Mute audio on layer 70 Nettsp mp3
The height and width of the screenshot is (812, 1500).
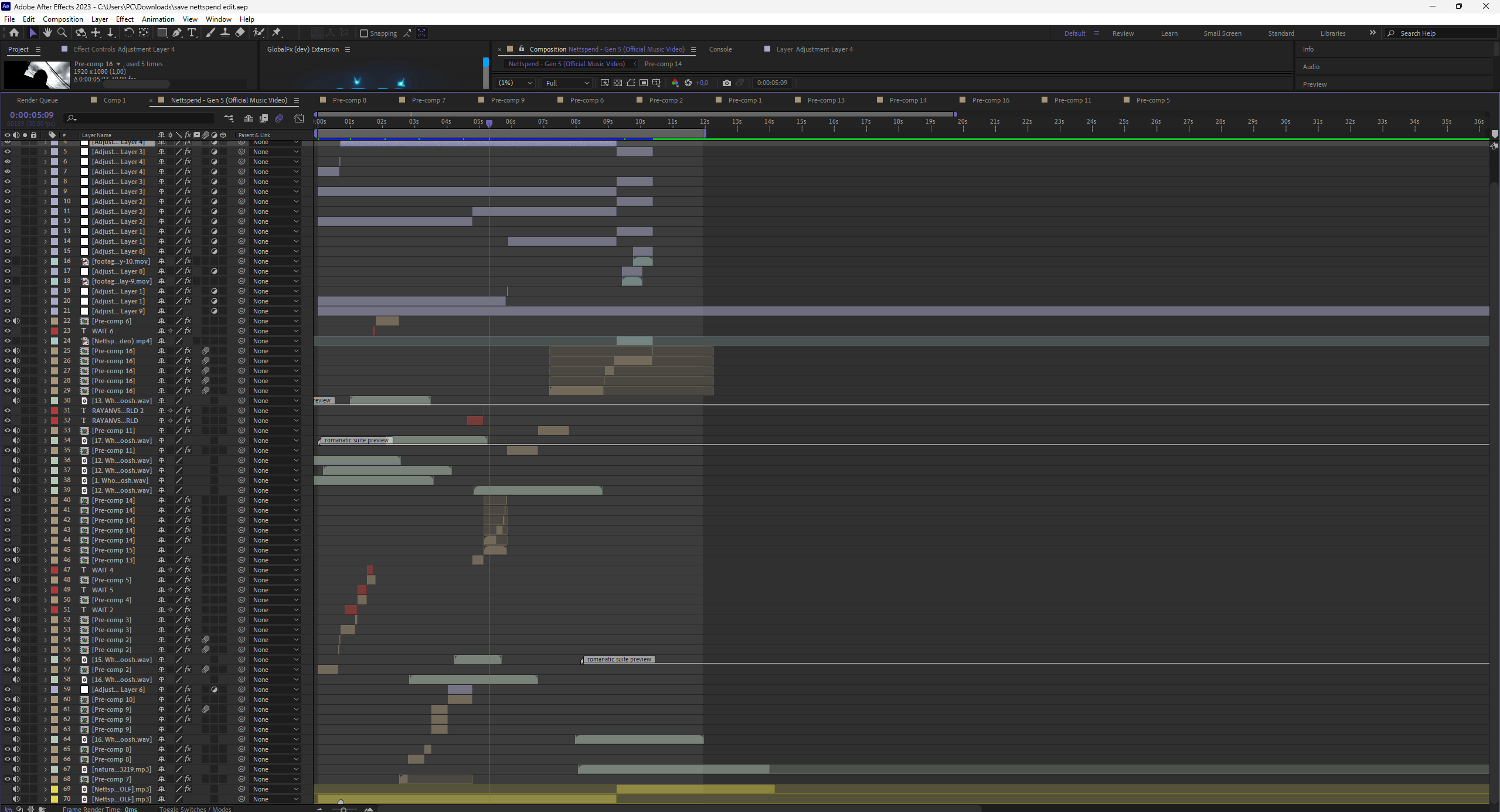pyautogui.click(x=16, y=799)
